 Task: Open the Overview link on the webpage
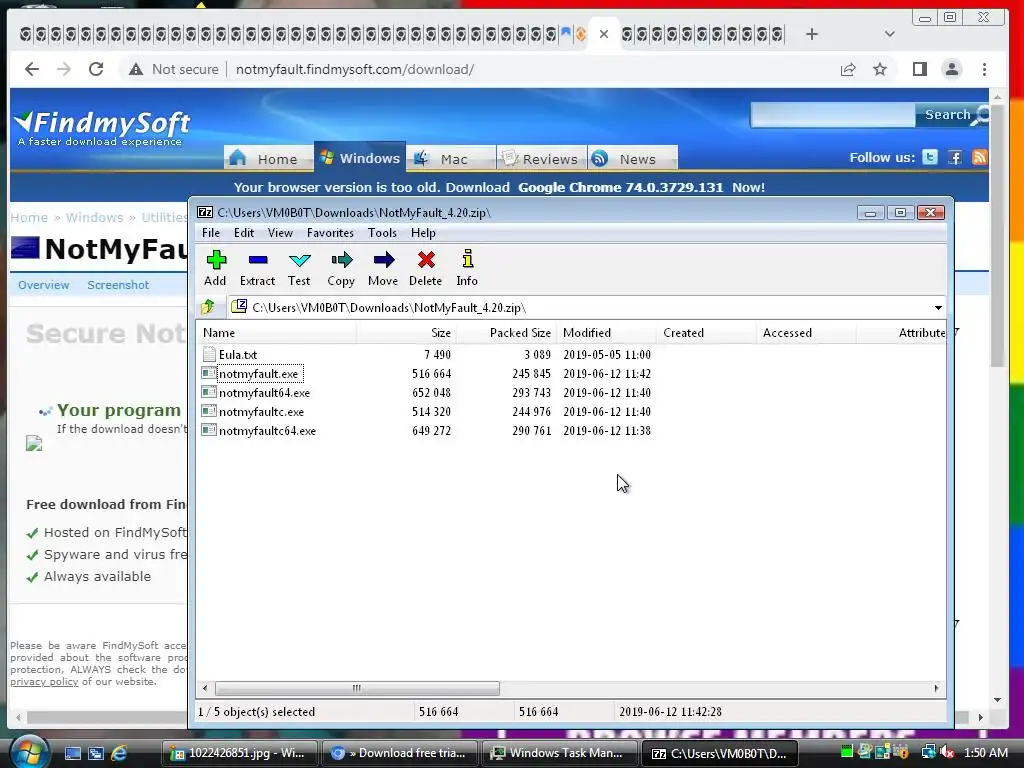pyautogui.click(x=44, y=285)
